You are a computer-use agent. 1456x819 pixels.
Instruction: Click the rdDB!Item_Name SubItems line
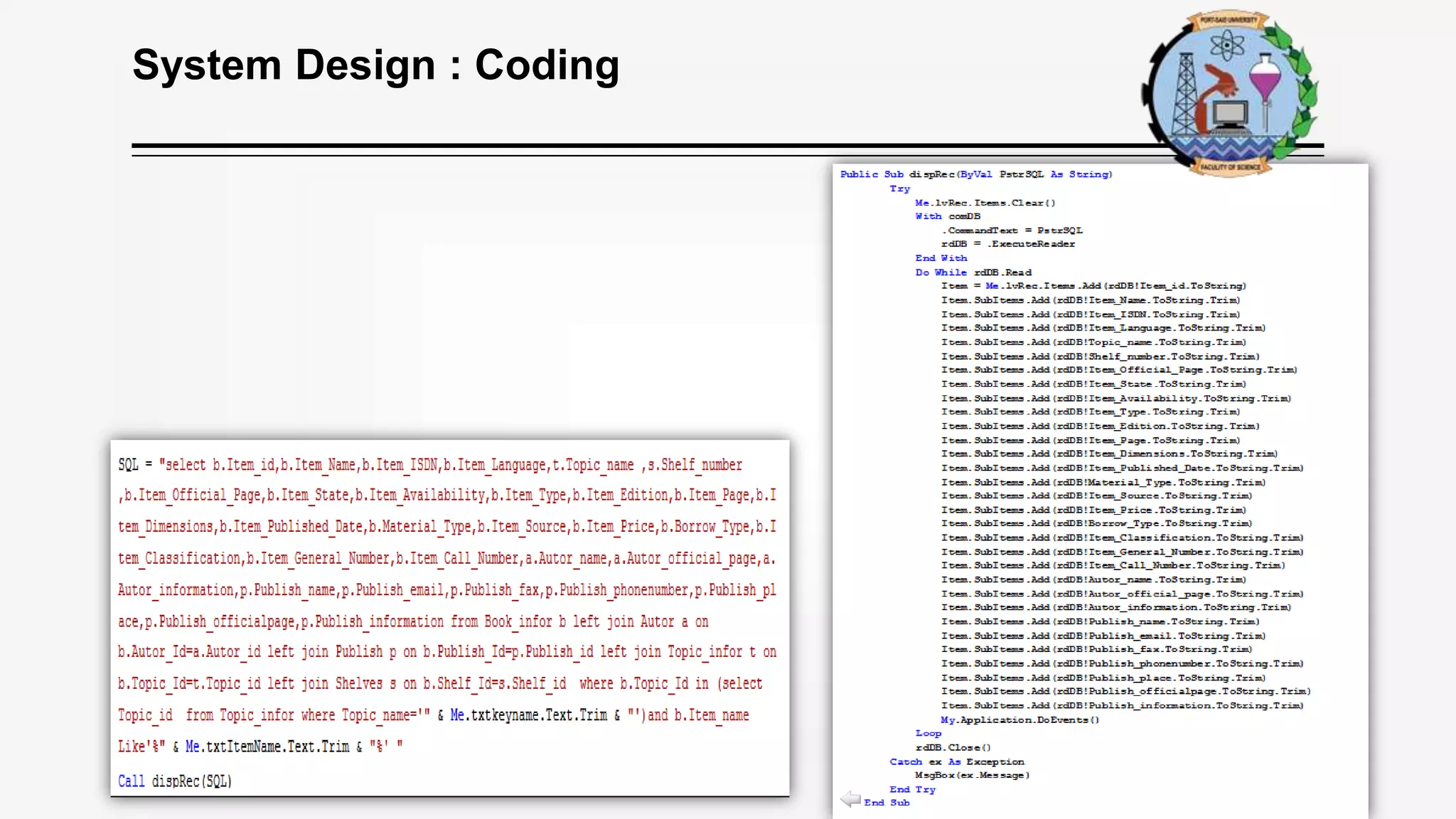[x=1091, y=300]
